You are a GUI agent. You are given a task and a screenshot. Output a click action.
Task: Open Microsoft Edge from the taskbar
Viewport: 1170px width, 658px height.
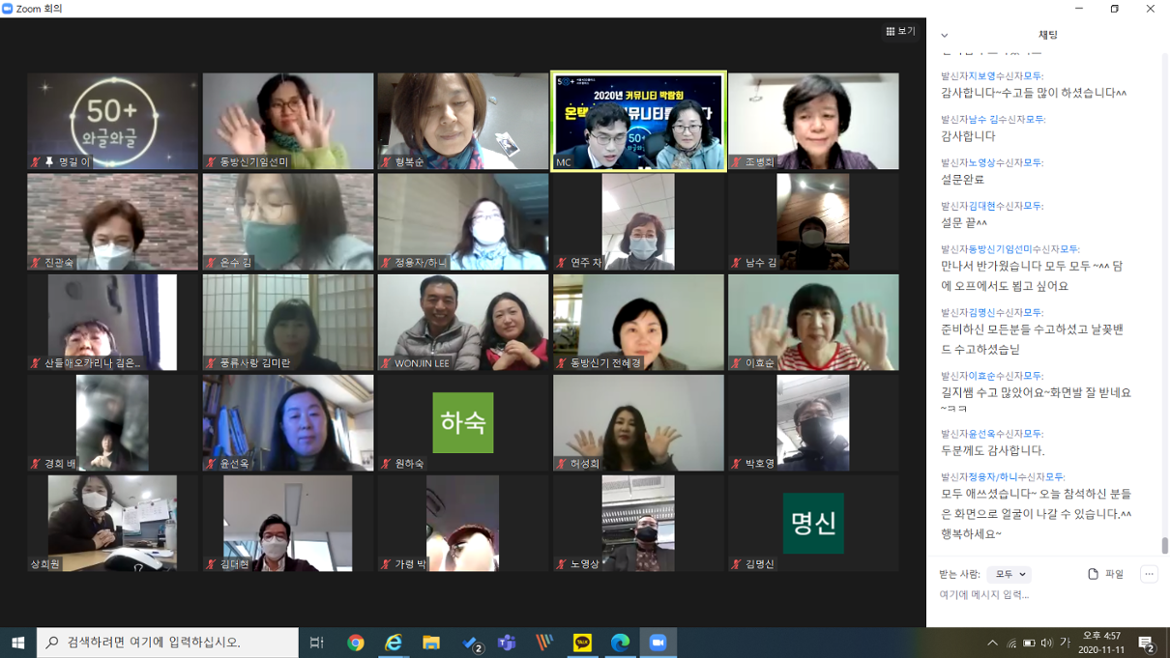tap(620, 643)
